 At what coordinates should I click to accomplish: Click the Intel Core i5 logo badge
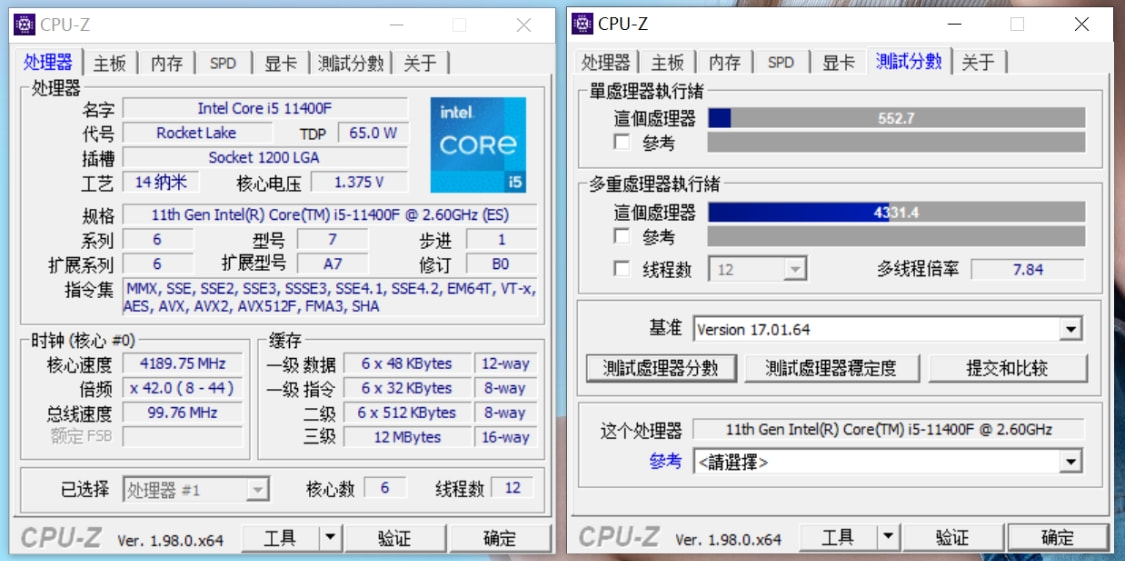(478, 145)
